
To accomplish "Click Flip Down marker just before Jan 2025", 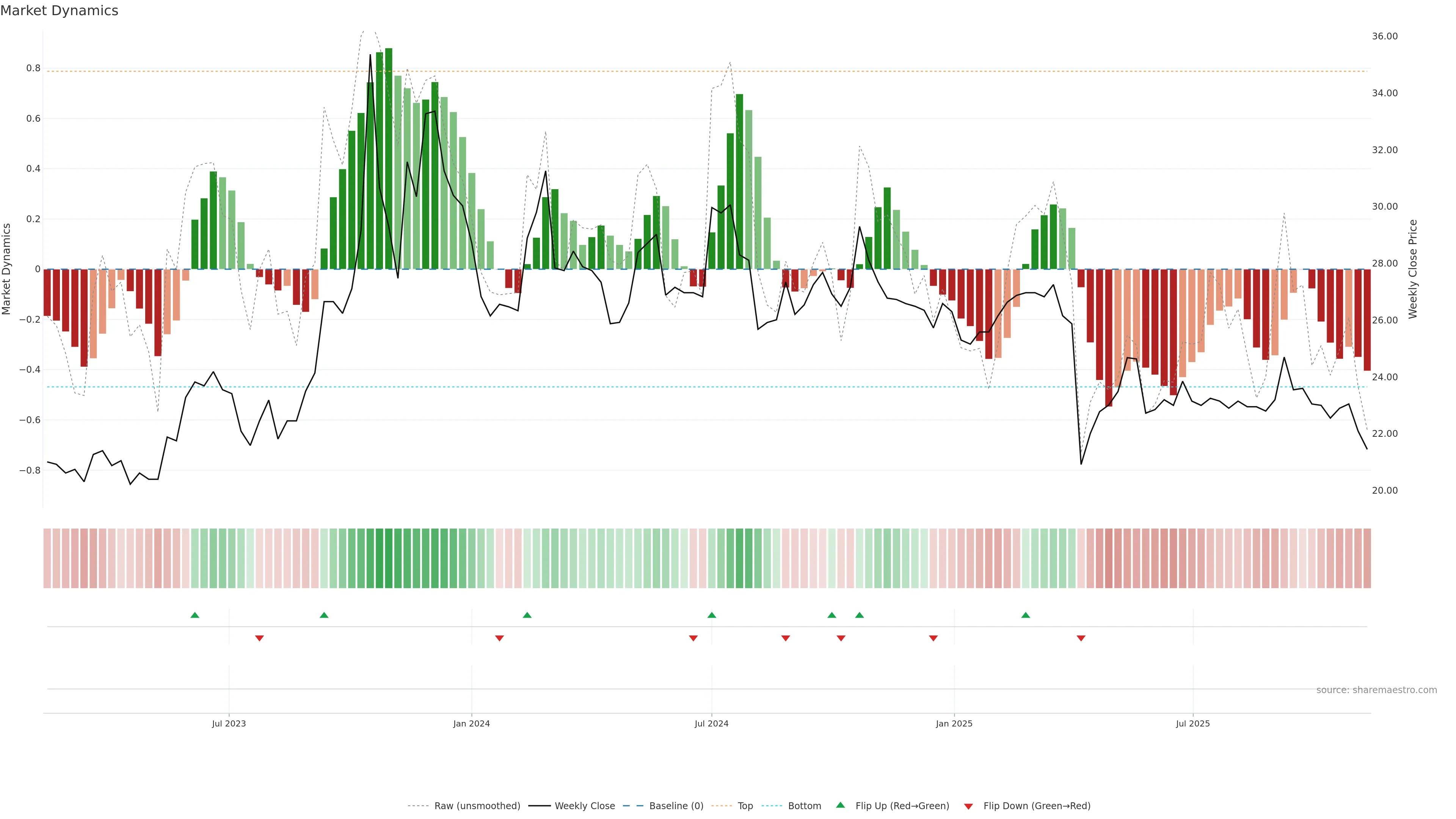I will coord(933,638).
